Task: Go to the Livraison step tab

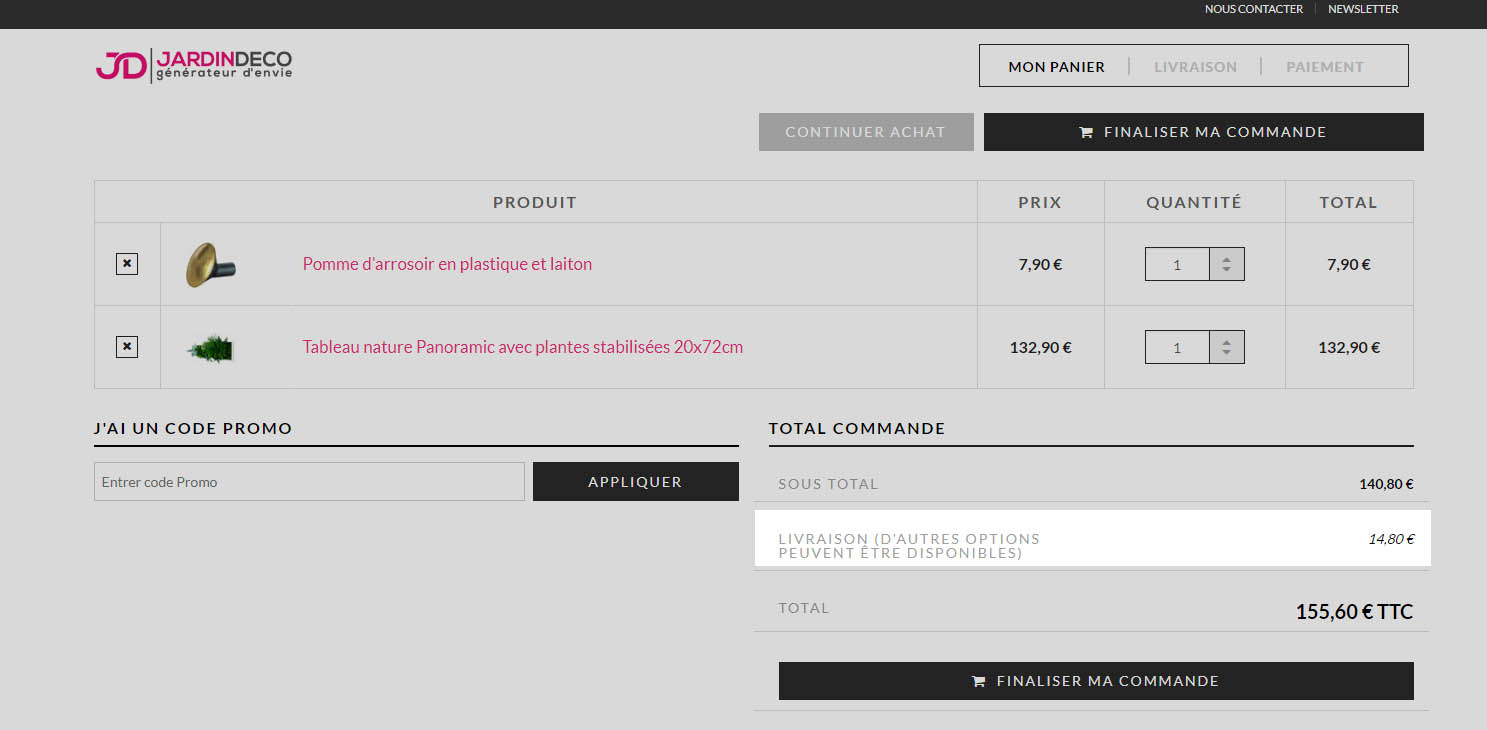Action: (x=1195, y=67)
